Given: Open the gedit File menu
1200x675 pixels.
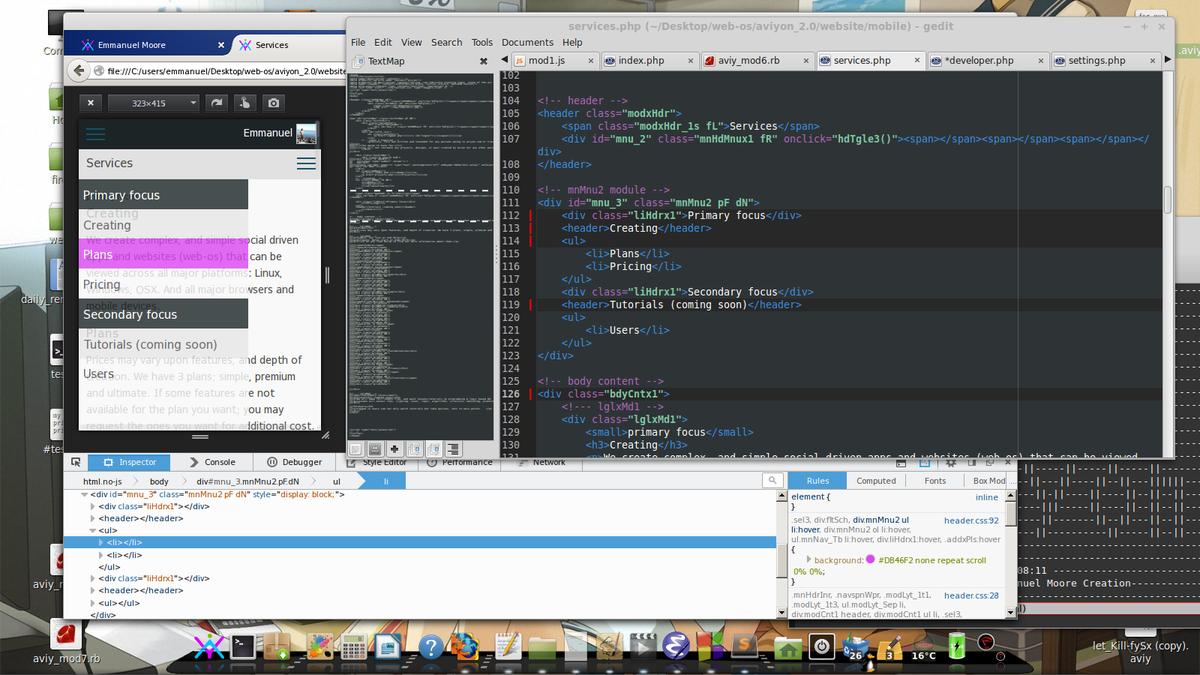Looking at the screenshot, I should pos(358,42).
